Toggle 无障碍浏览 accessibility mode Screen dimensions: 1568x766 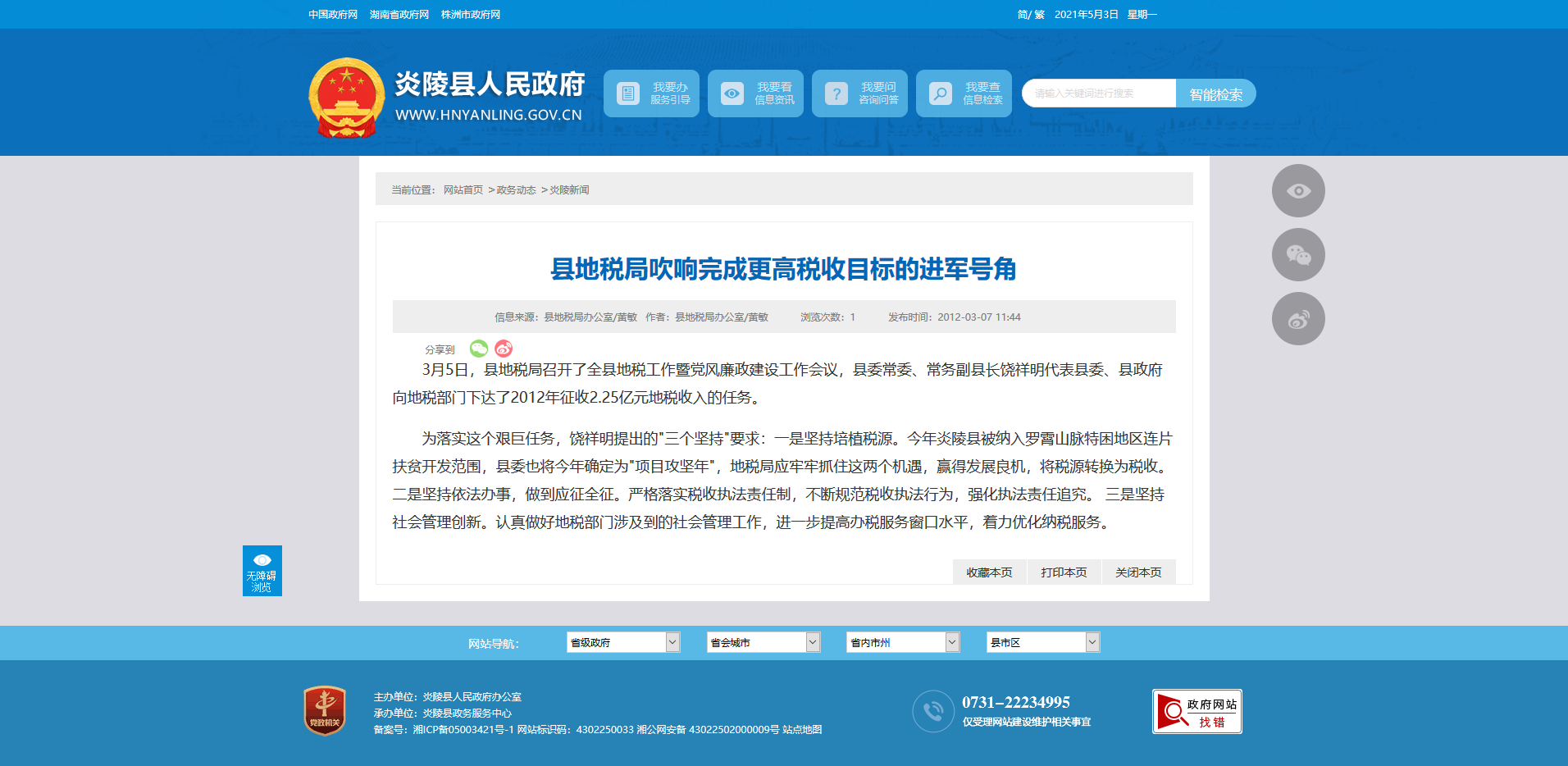tap(262, 571)
